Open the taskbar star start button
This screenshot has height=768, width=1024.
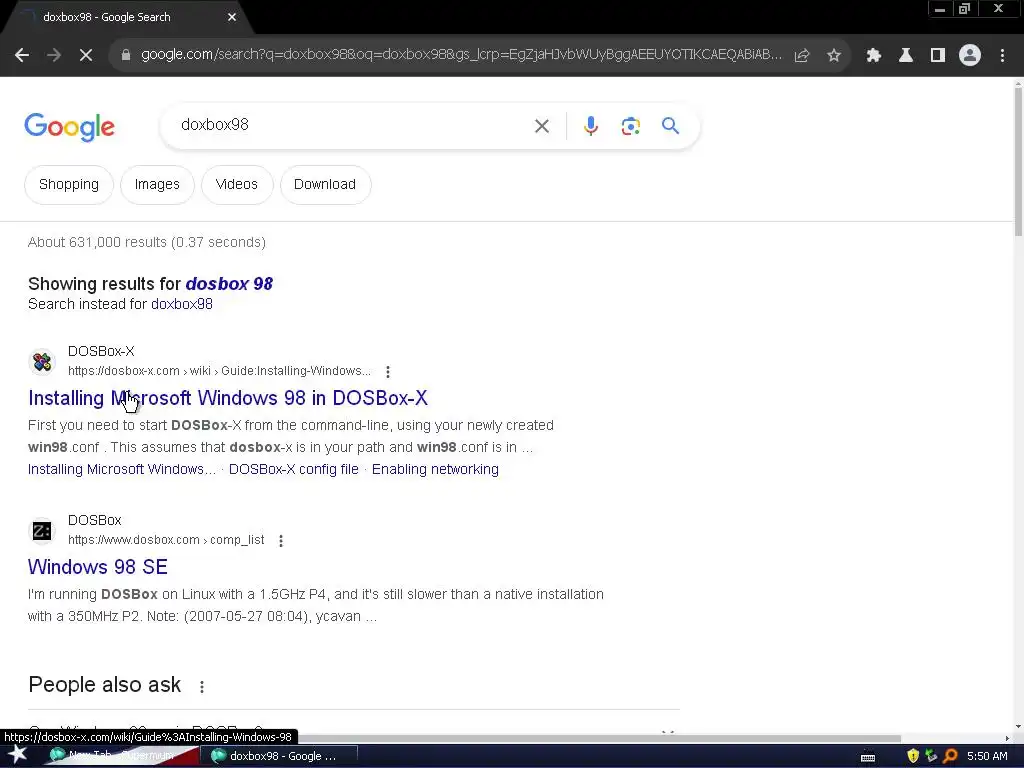pos(18,755)
